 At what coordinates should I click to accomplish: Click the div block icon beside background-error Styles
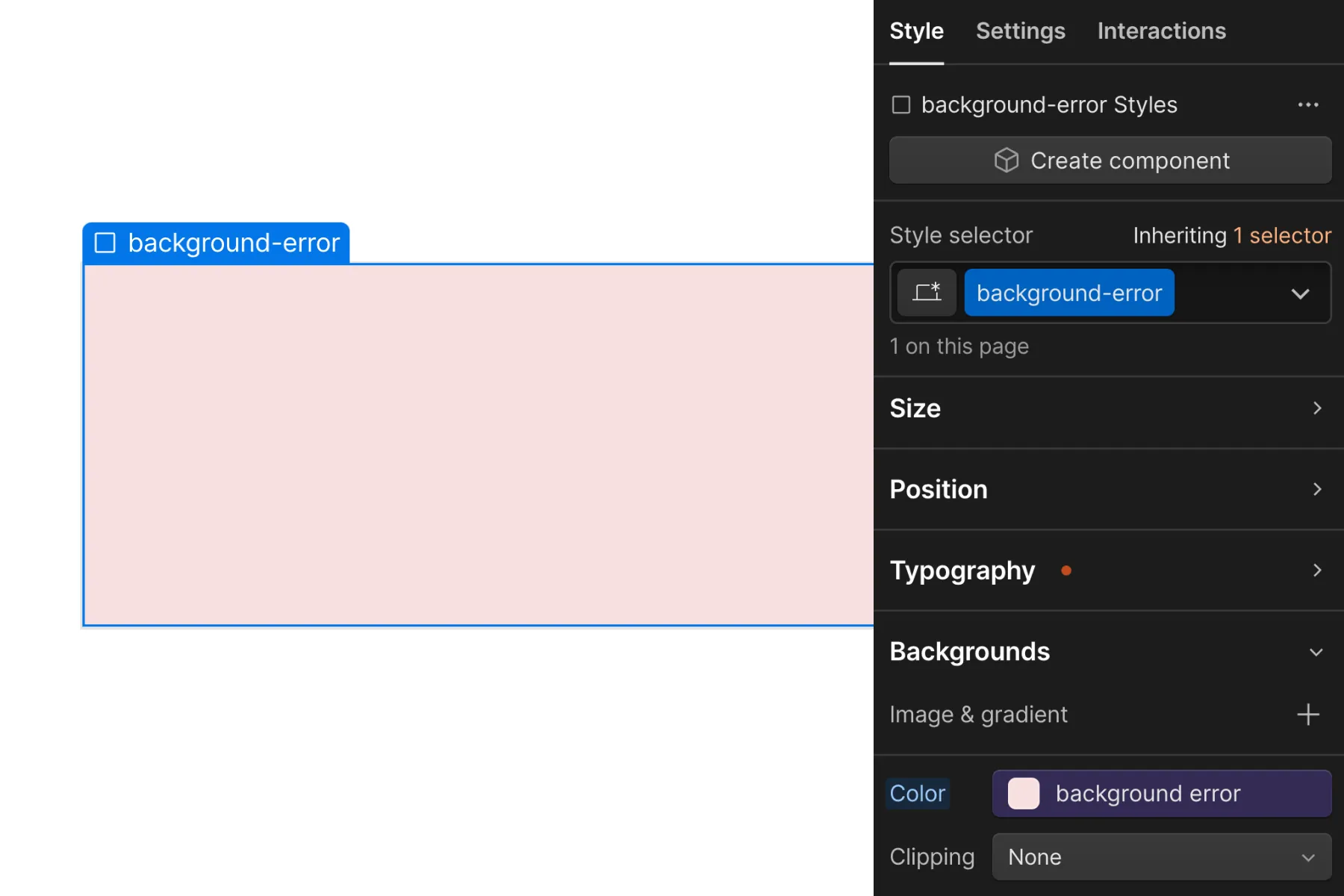pos(901,105)
